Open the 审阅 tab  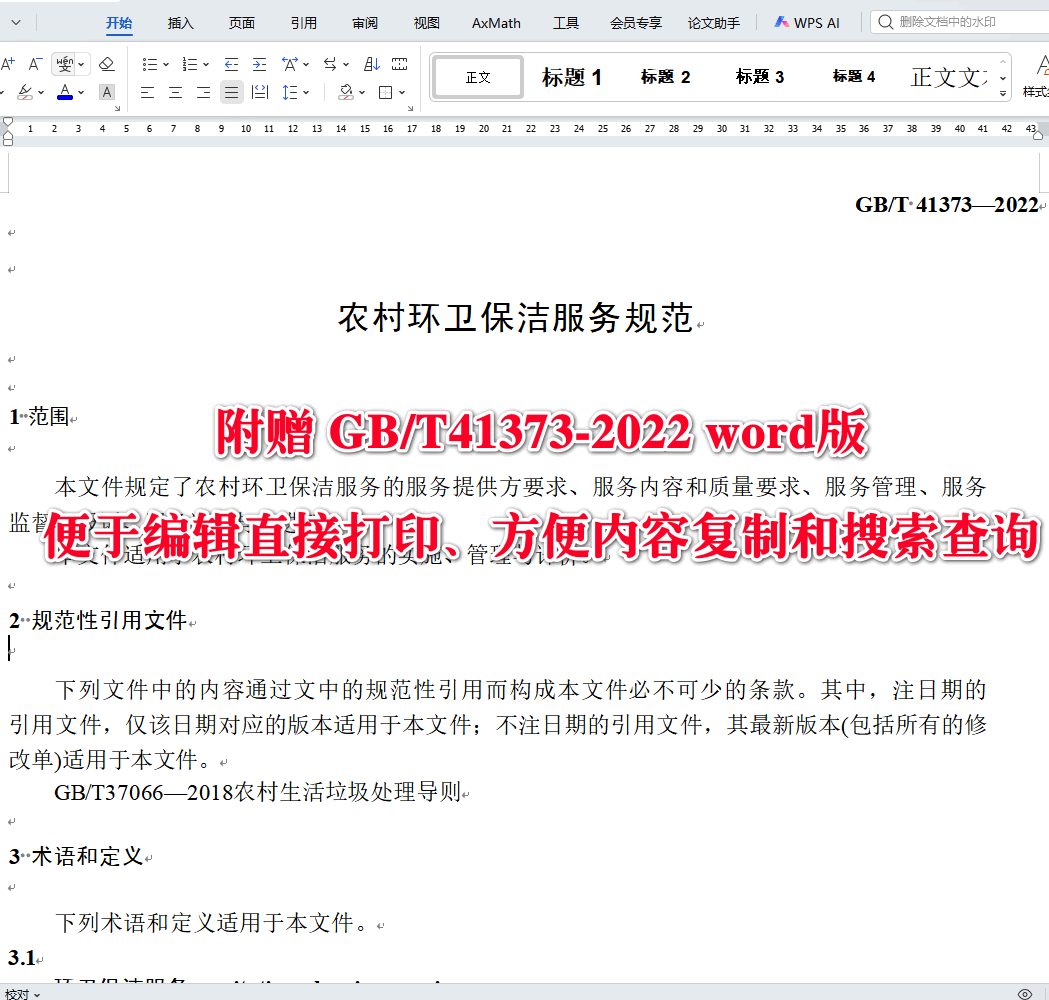point(365,23)
